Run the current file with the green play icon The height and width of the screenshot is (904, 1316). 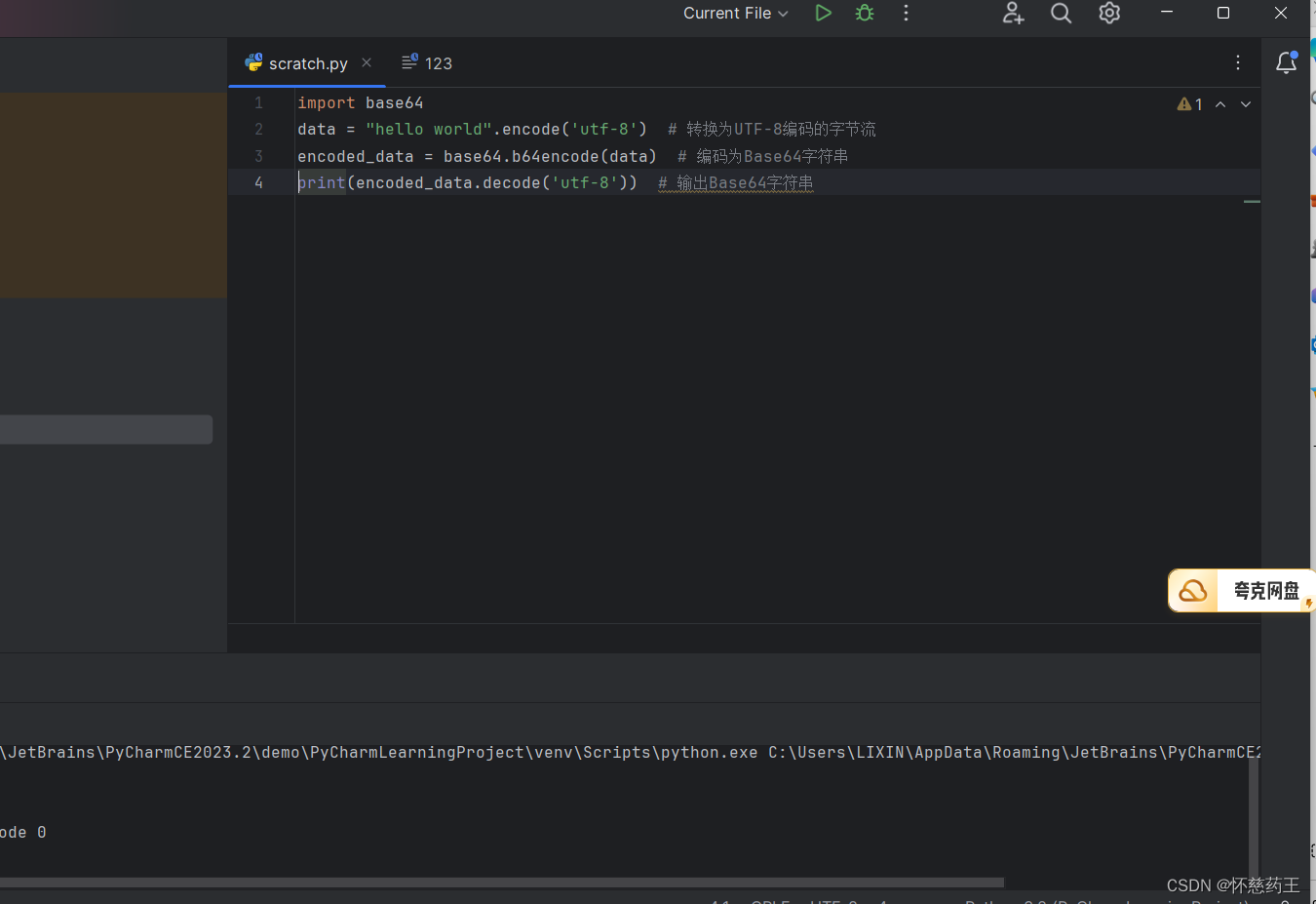pos(823,13)
